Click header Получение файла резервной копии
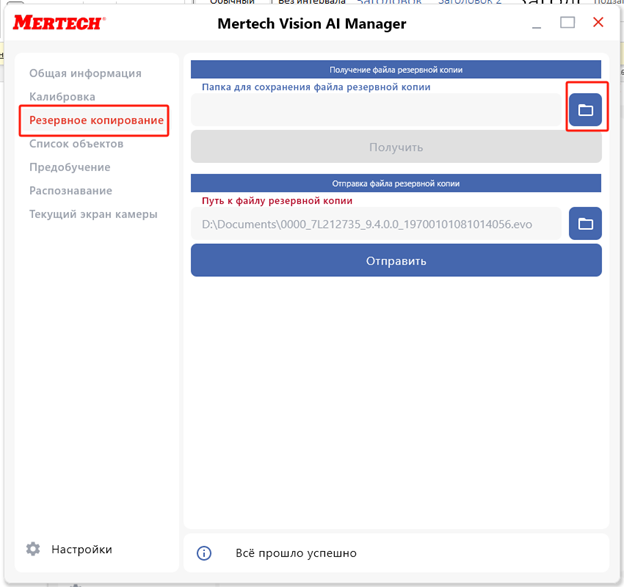The width and height of the screenshot is (624, 587). [x=396, y=70]
